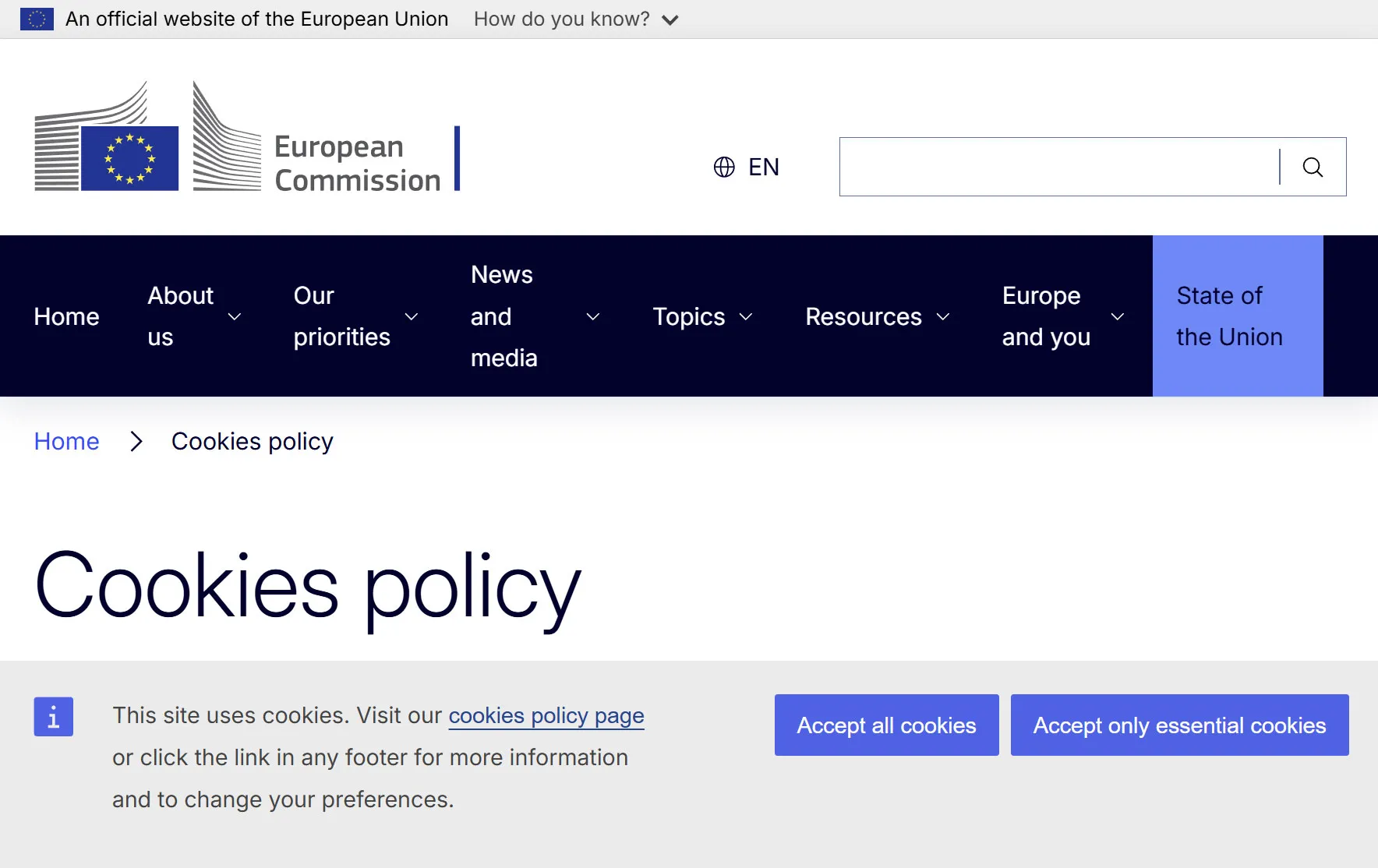Expand the 'How do you know?' chevron
This screenshot has width=1378, height=868.
pos(670,20)
